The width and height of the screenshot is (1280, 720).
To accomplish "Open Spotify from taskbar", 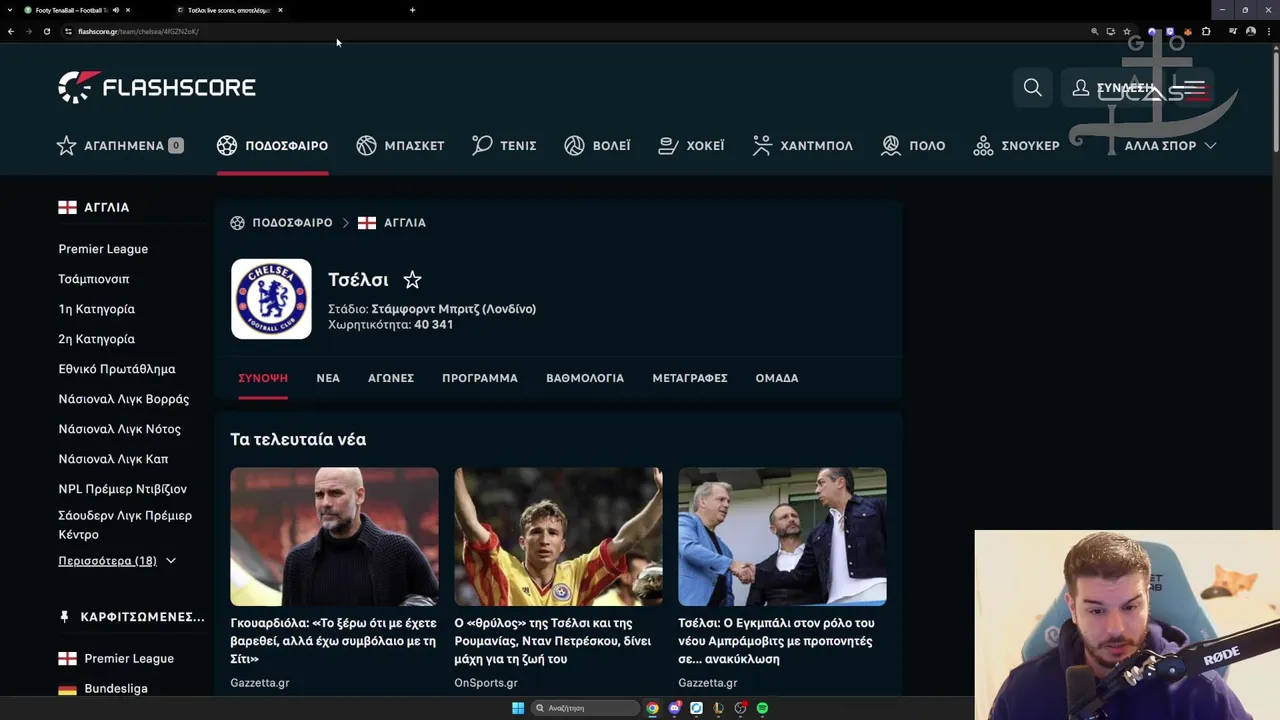I will coord(762,708).
